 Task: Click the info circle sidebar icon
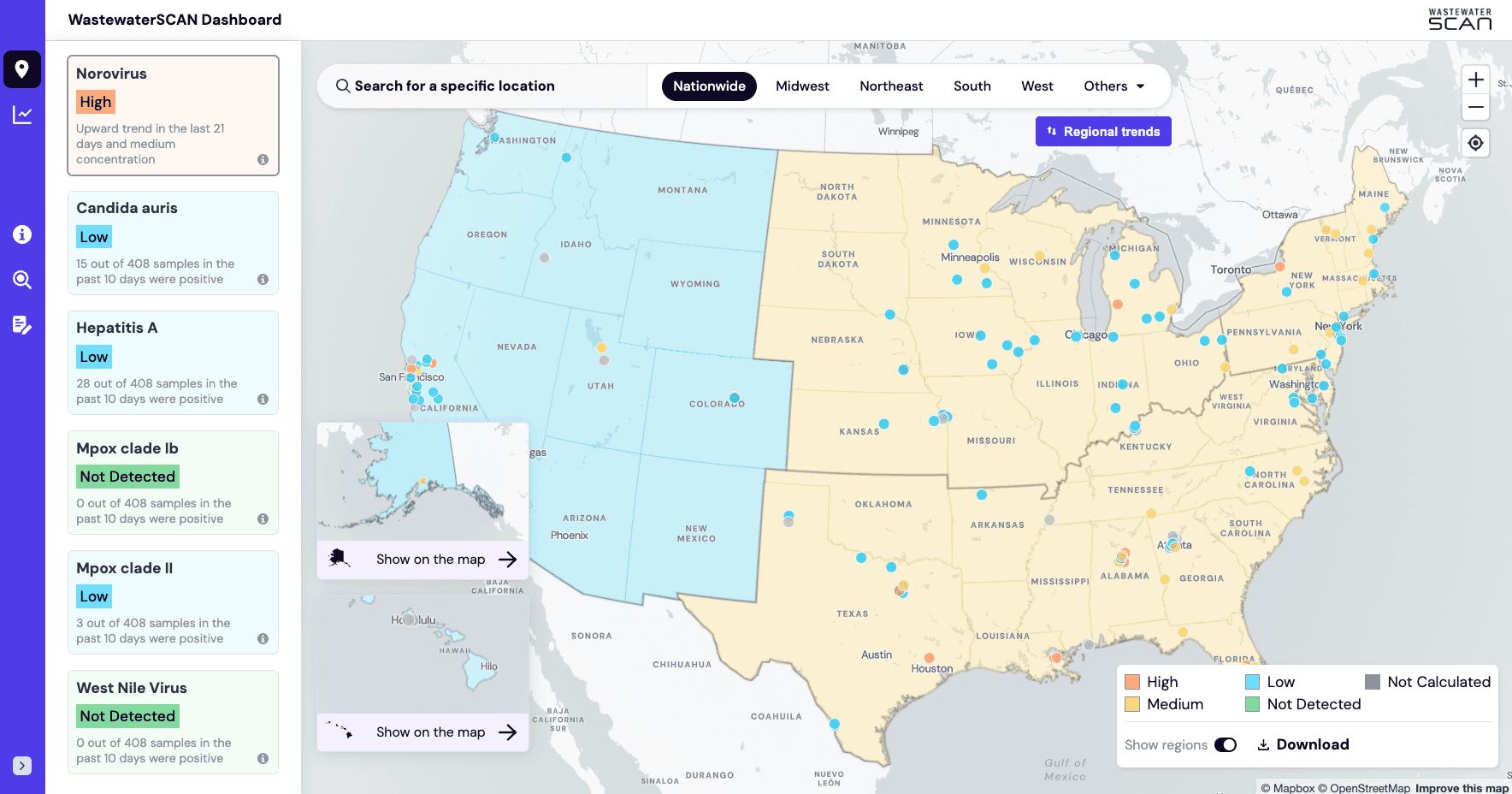[x=22, y=234]
